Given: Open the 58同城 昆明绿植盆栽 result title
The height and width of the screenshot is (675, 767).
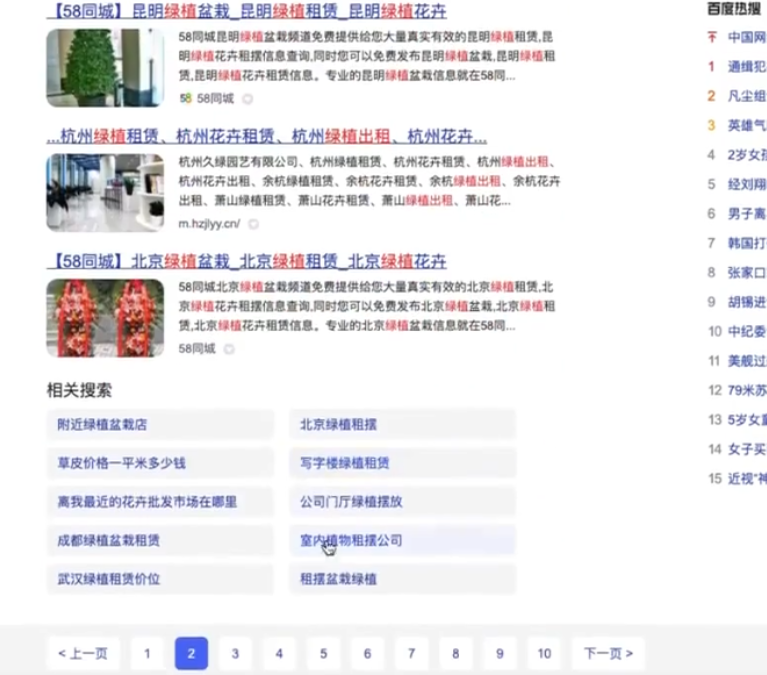Looking at the screenshot, I should 247,11.
